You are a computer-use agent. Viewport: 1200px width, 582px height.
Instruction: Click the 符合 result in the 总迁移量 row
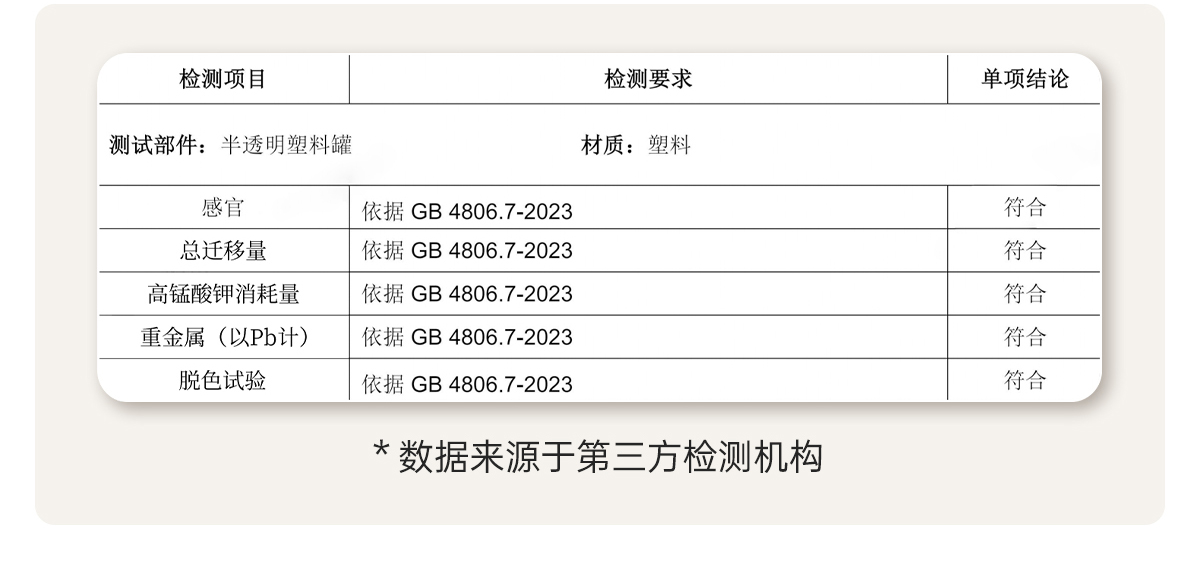(1024, 250)
